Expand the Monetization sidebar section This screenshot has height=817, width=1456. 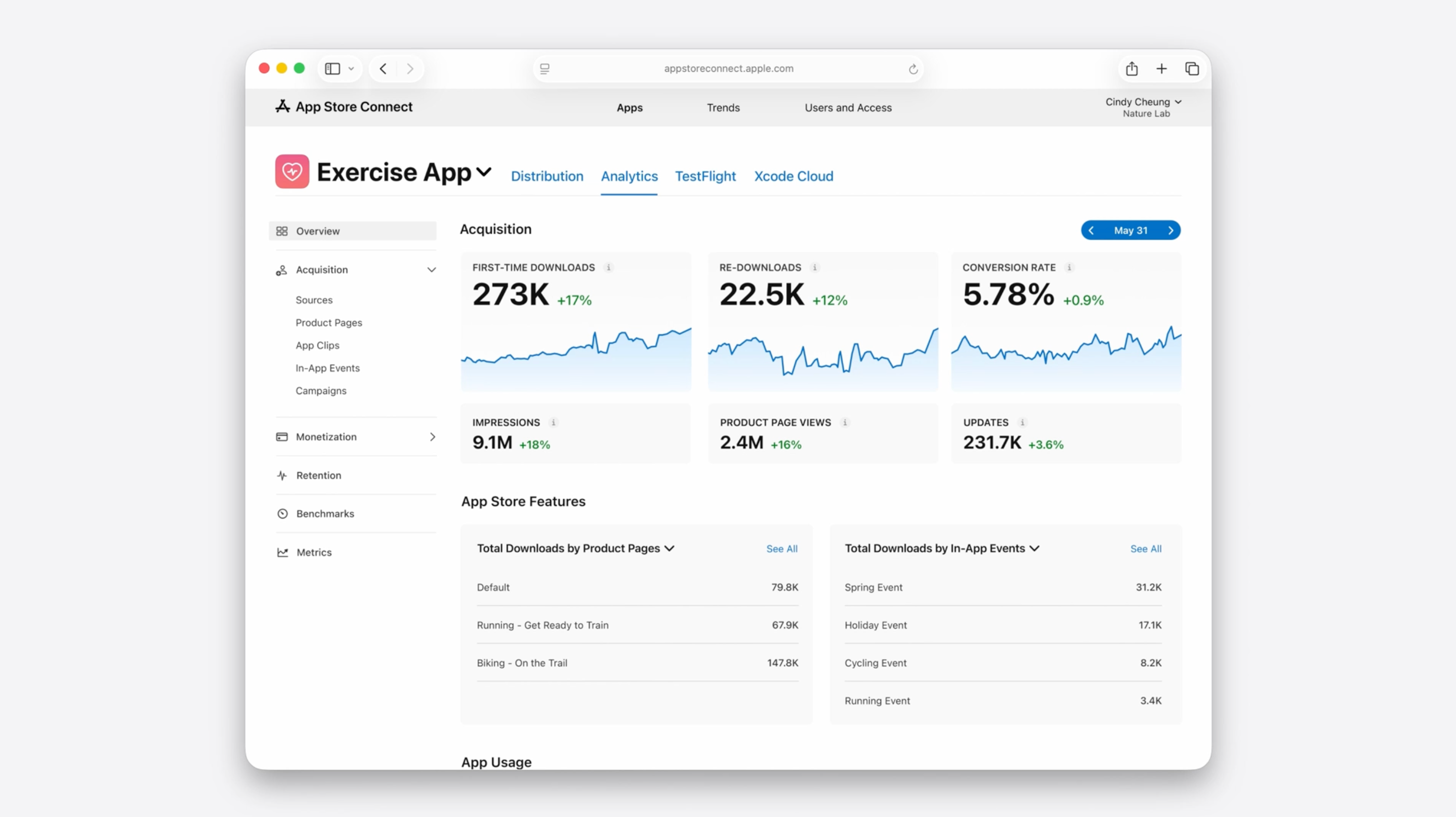click(432, 437)
